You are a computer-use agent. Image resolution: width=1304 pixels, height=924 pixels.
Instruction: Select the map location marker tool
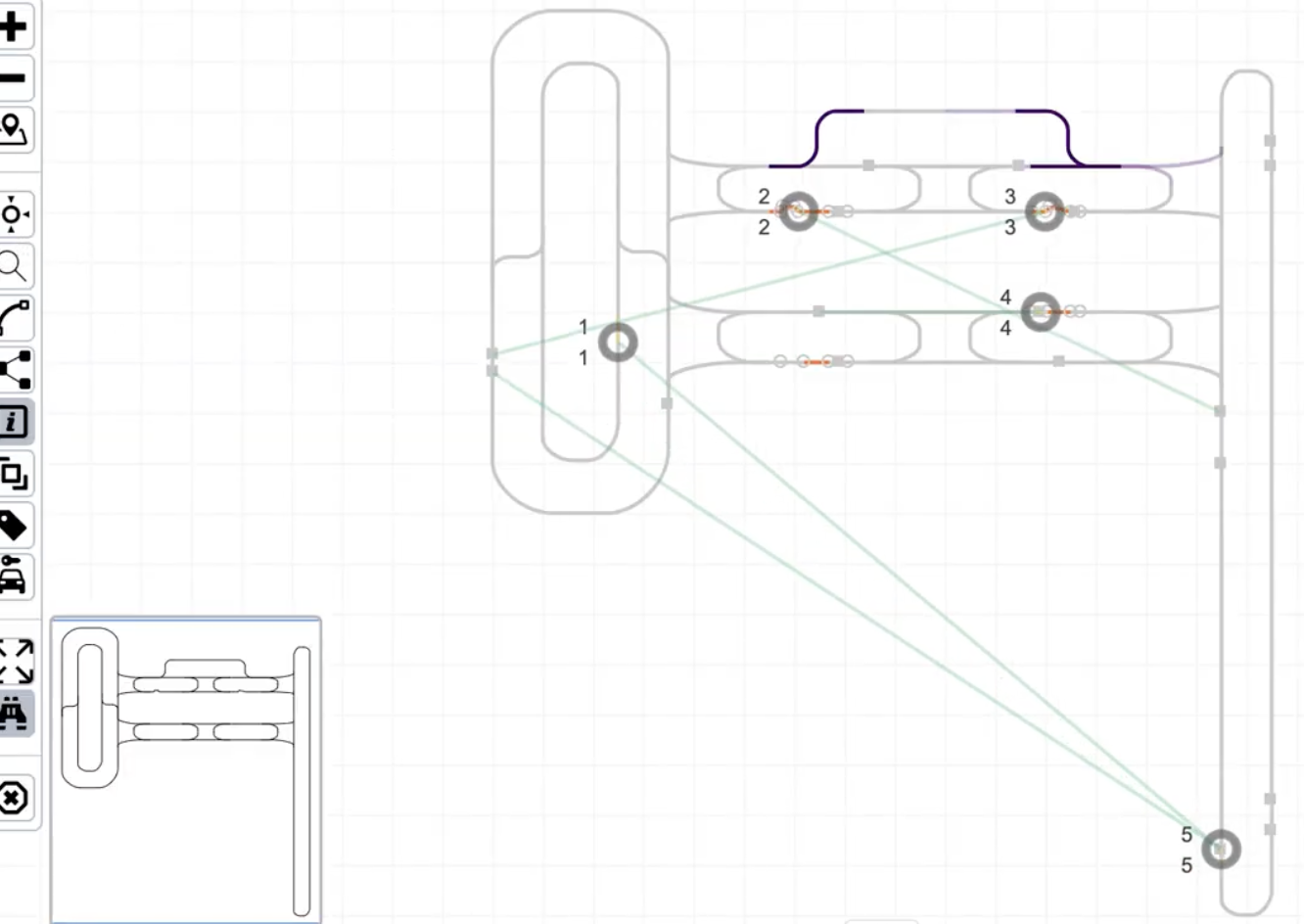tap(14, 129)
